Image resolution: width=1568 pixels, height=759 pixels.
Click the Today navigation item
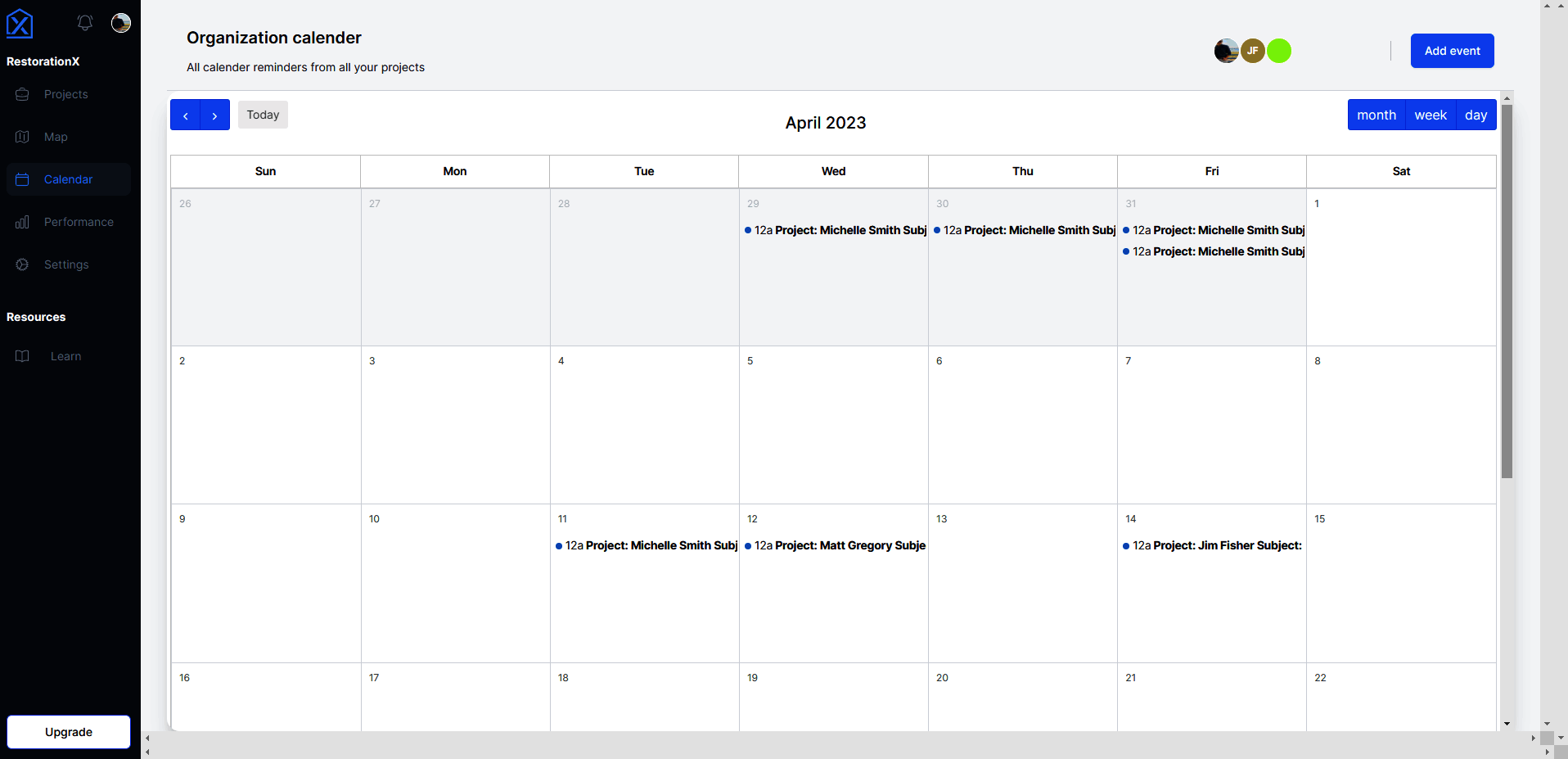pos(262,114)
